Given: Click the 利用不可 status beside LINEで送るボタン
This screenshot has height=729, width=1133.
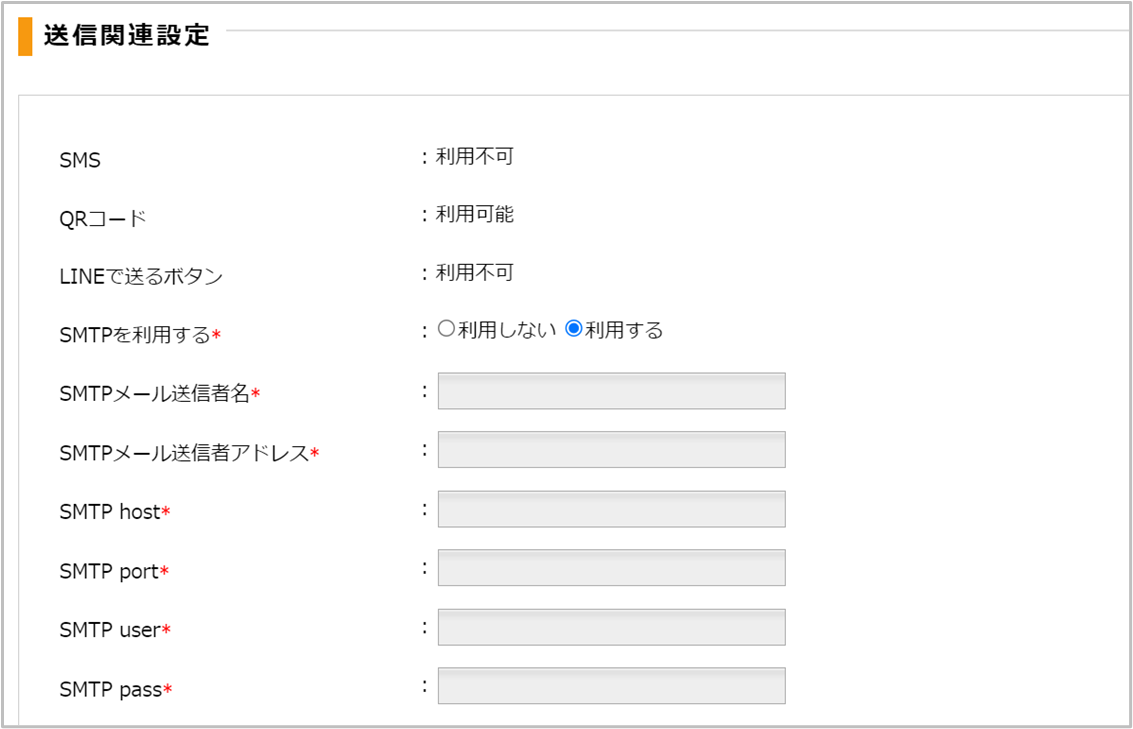Looking at the screenshot, I should 474,273.
